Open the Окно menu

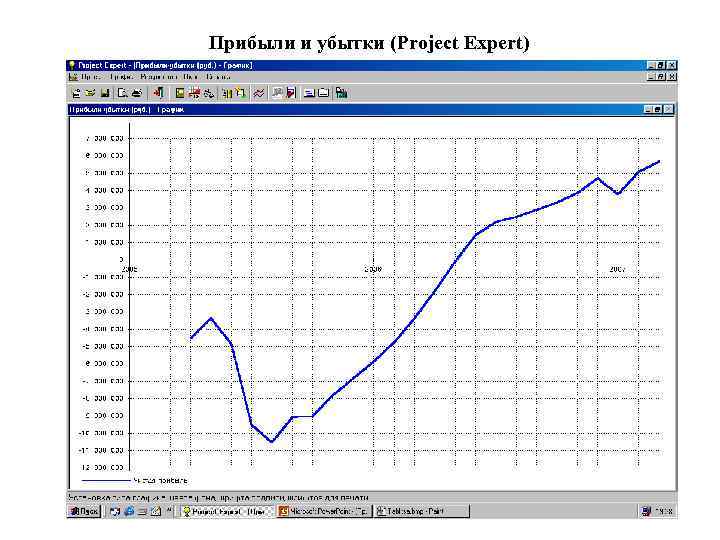tap(191, 77)
